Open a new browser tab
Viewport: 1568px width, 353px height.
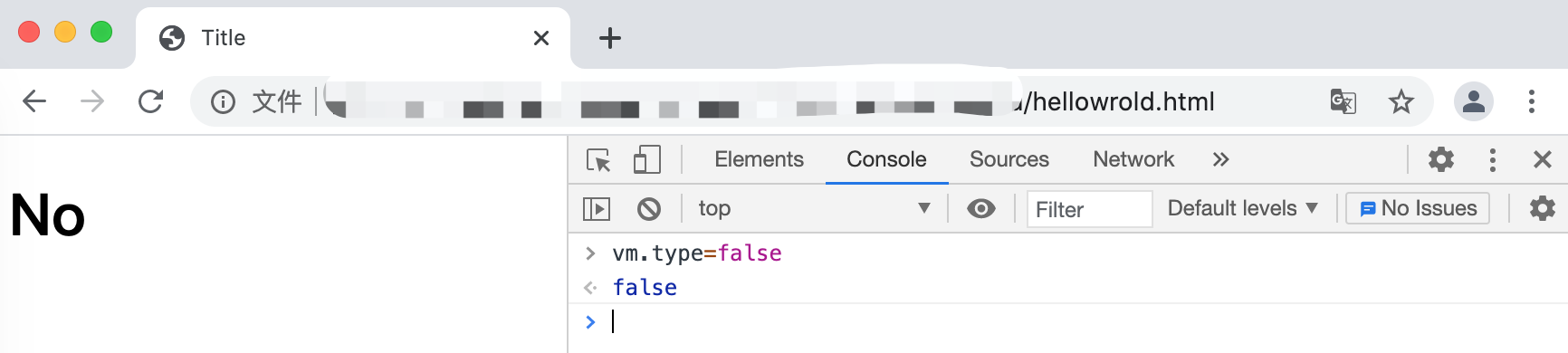610,38
